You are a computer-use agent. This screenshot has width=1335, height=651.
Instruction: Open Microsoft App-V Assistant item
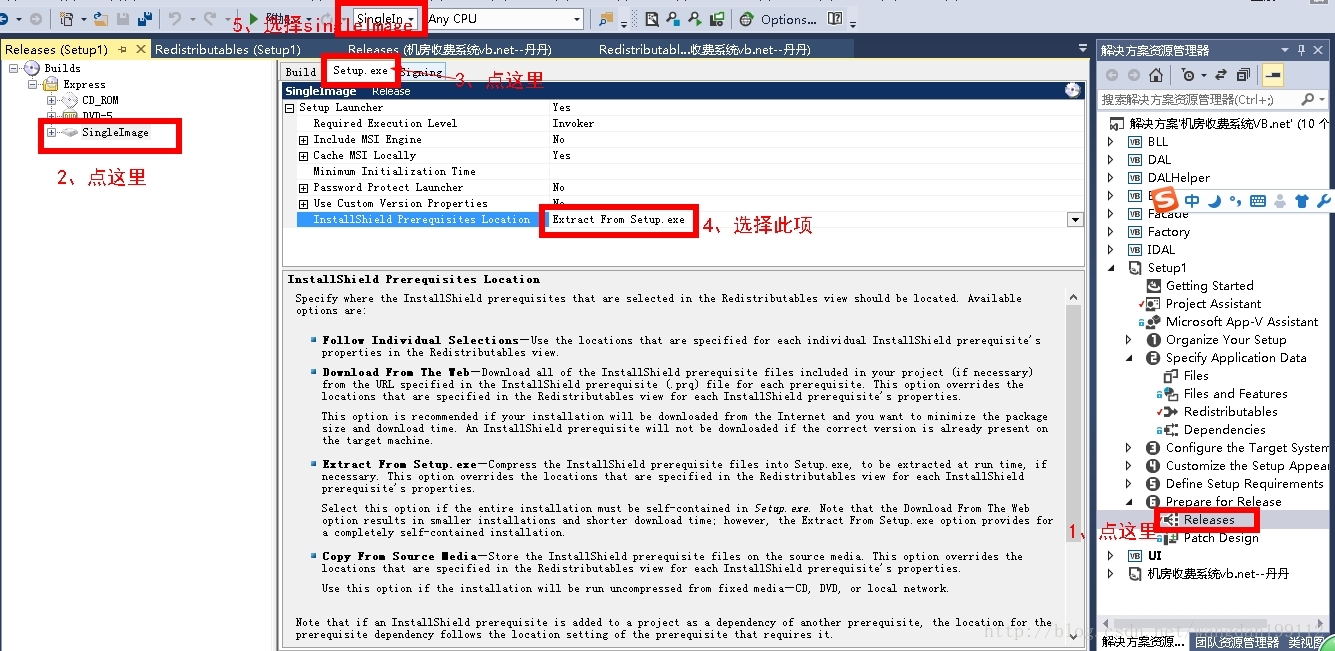pos(1242,322)
